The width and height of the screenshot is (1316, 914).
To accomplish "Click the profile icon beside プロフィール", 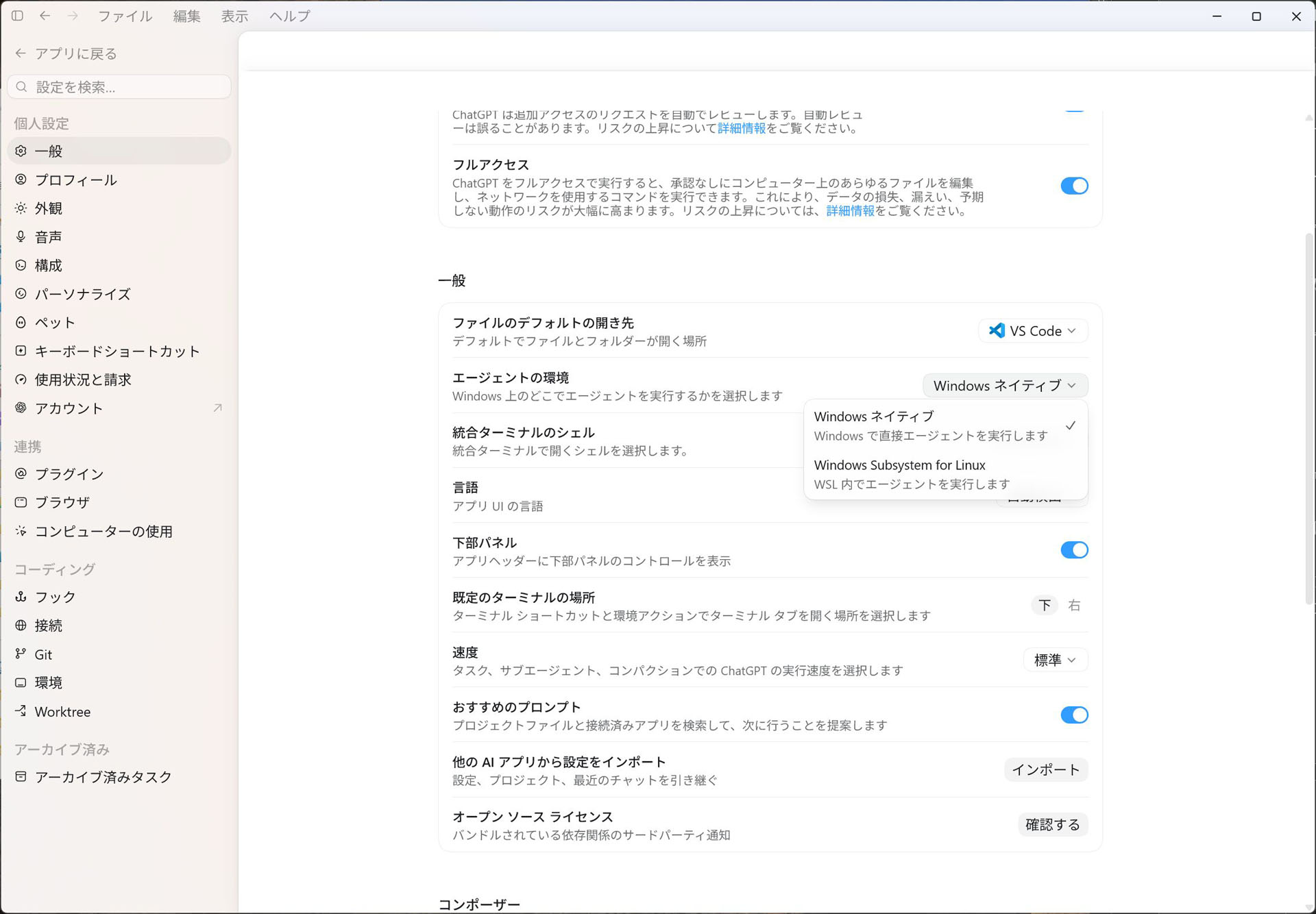I will 21,180.
